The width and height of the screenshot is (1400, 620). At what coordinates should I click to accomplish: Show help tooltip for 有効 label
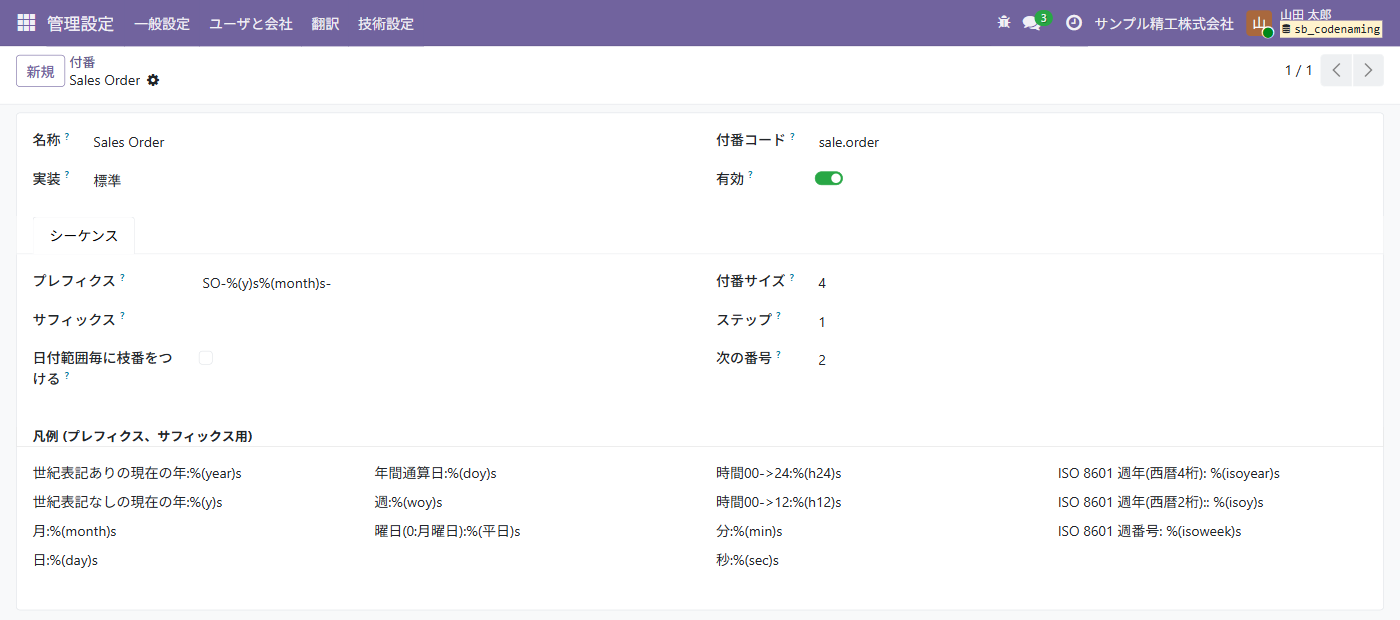tap(751, 174)
